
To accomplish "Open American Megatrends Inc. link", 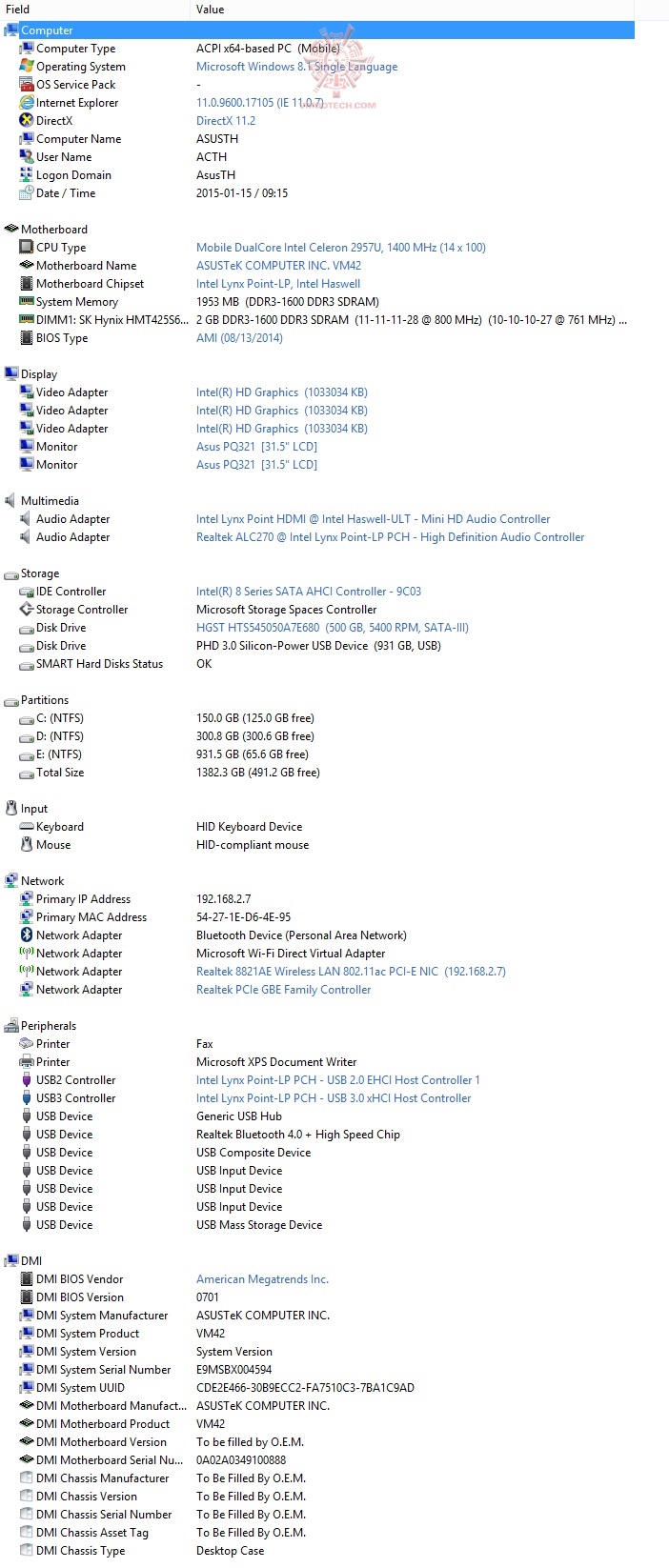I will pyautogui.click(x=262, y=1279).
